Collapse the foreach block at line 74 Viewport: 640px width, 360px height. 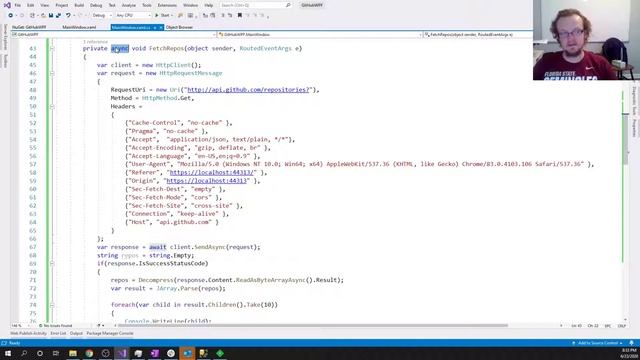point(52,305)
